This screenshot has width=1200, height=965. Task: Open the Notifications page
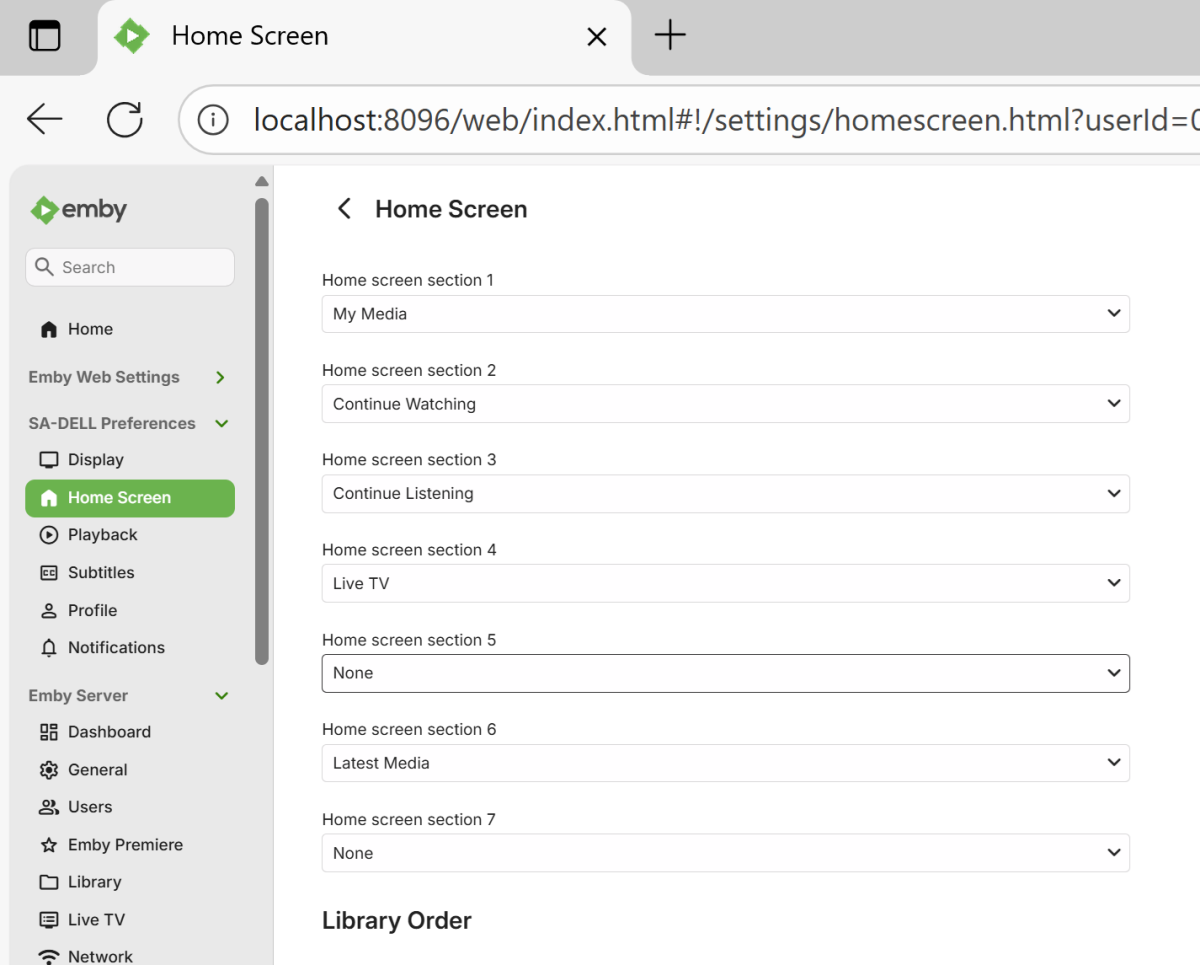[x=115, y=648]
